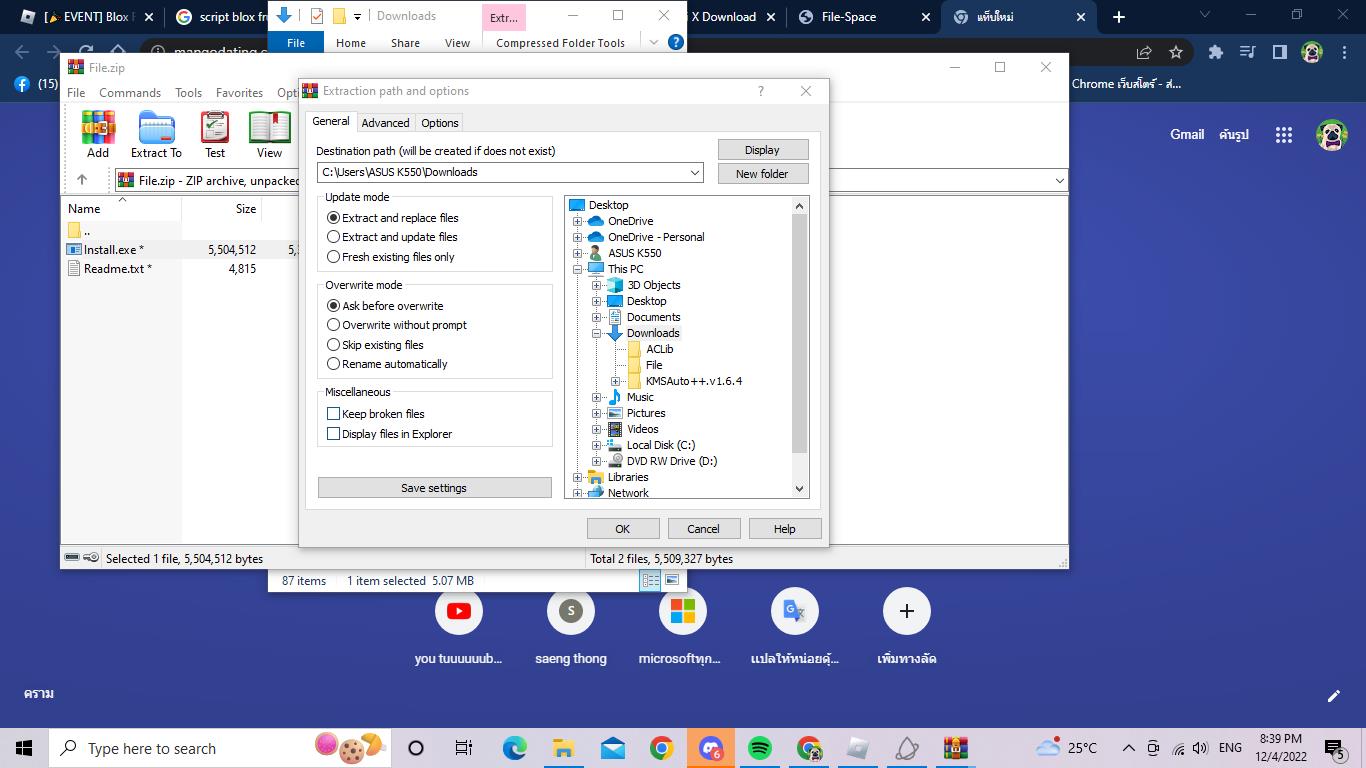1366x768 pixels.
Task: Check Display files in Explorer
Action: (334, 434)
